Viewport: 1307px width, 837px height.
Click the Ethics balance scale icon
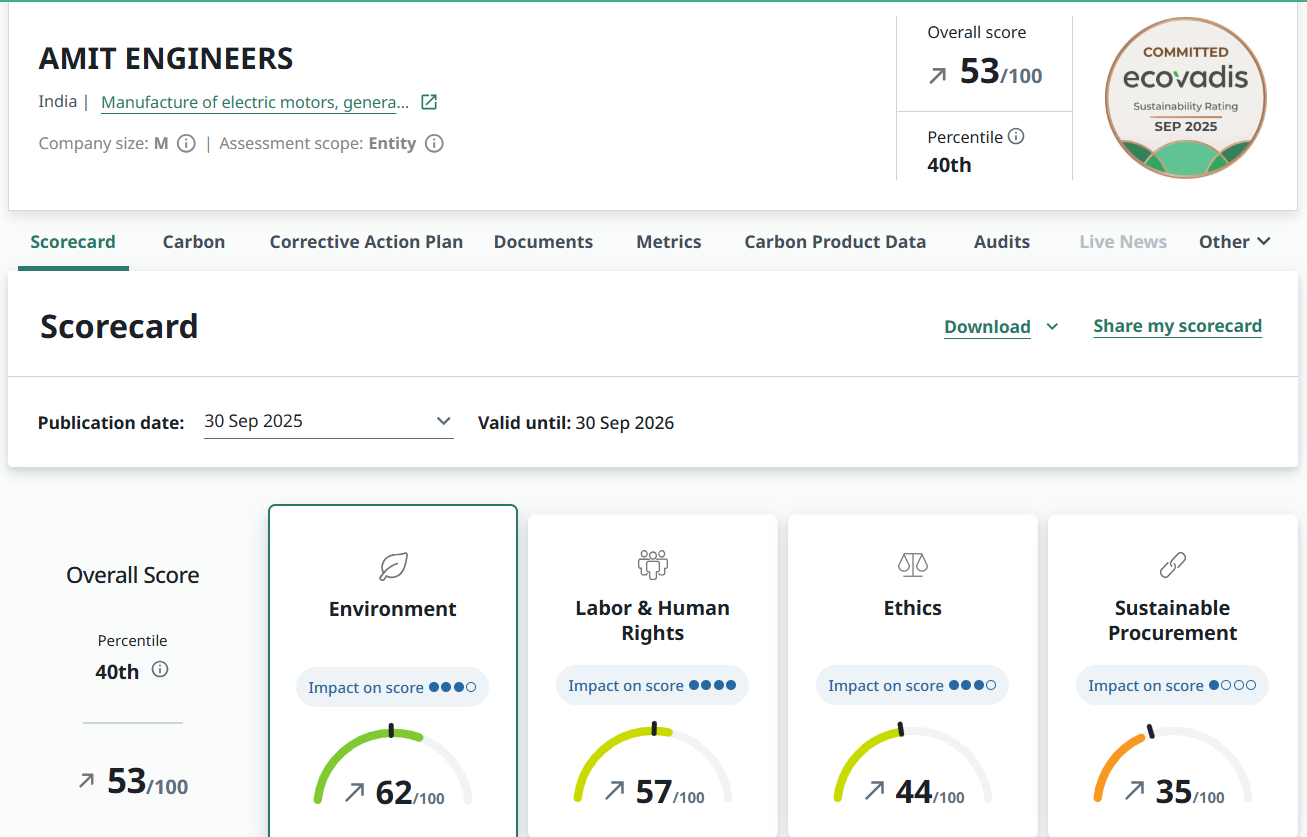click(912, 565)
